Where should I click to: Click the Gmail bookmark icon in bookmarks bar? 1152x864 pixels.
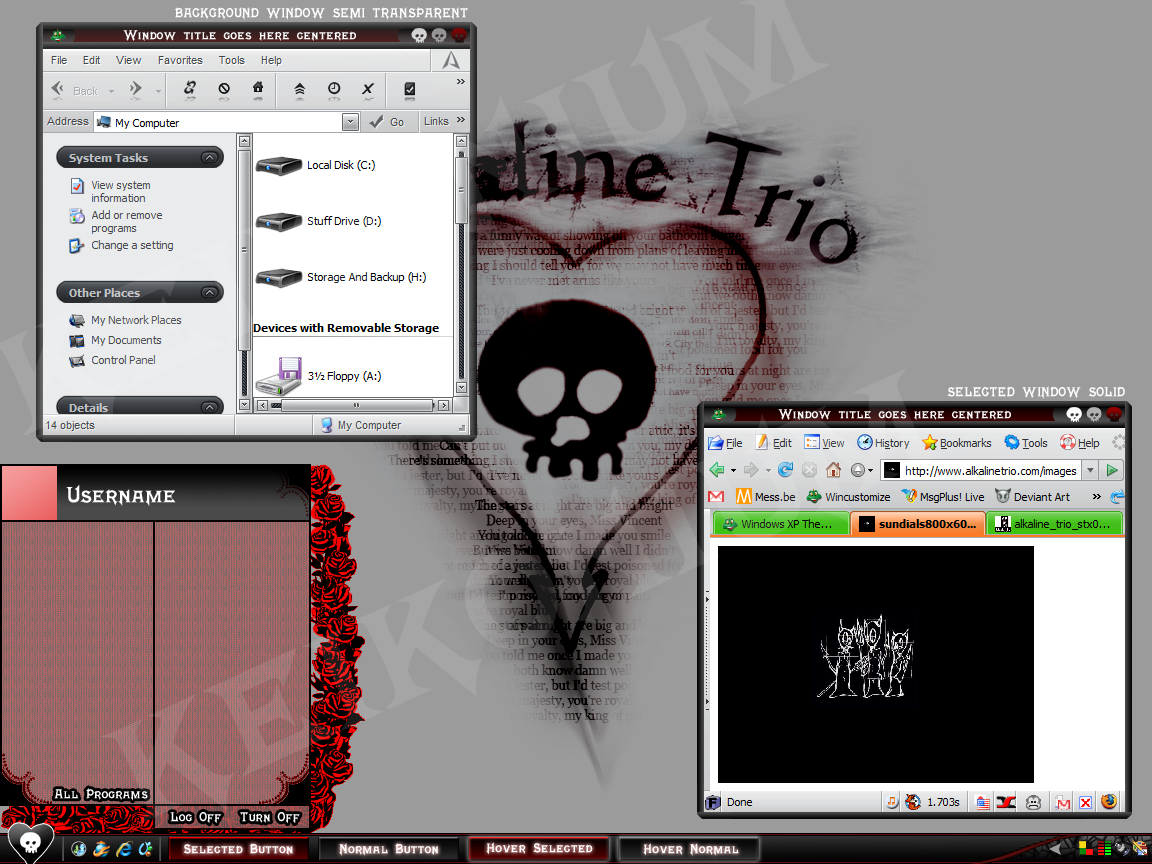click(716, 497)
